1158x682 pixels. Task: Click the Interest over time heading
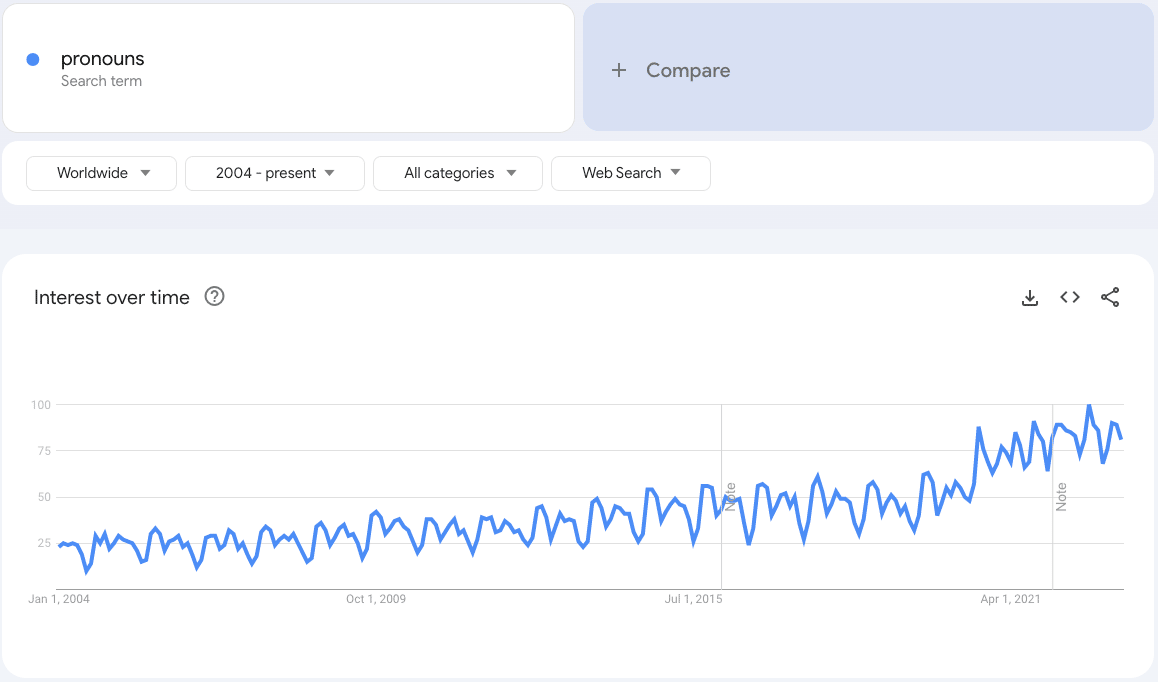112,297
